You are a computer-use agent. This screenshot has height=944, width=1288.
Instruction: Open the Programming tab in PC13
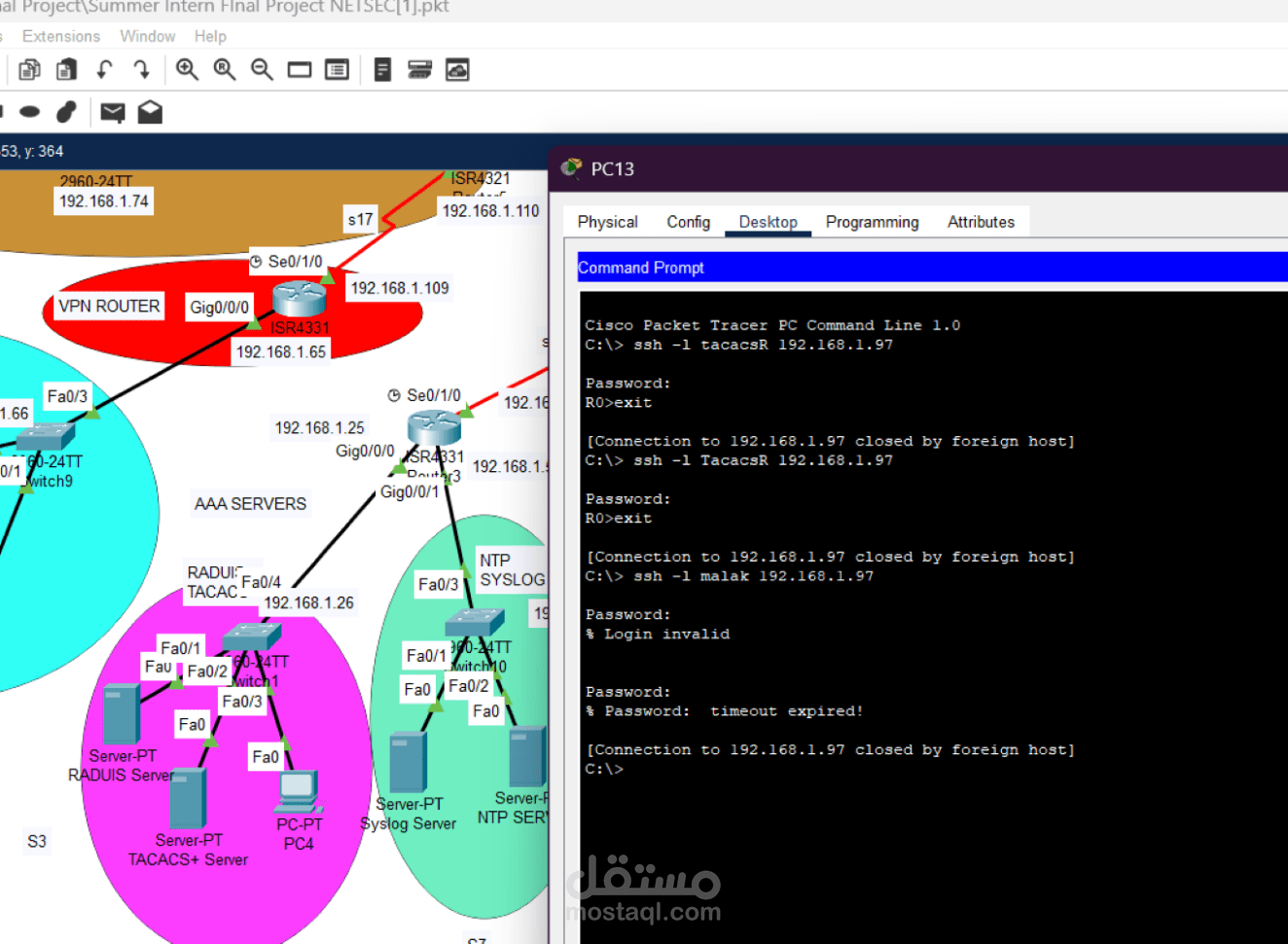(873, 222)
